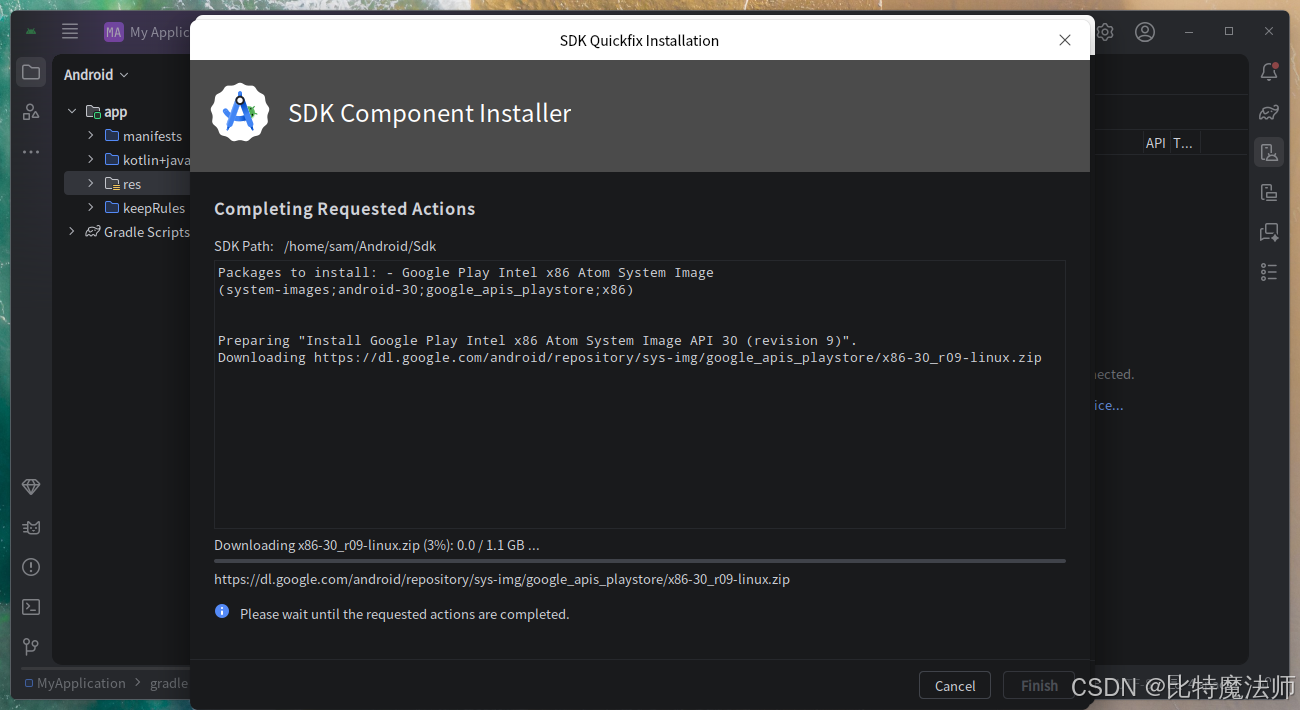Expand the kotlin+java folder

(91, 159)
